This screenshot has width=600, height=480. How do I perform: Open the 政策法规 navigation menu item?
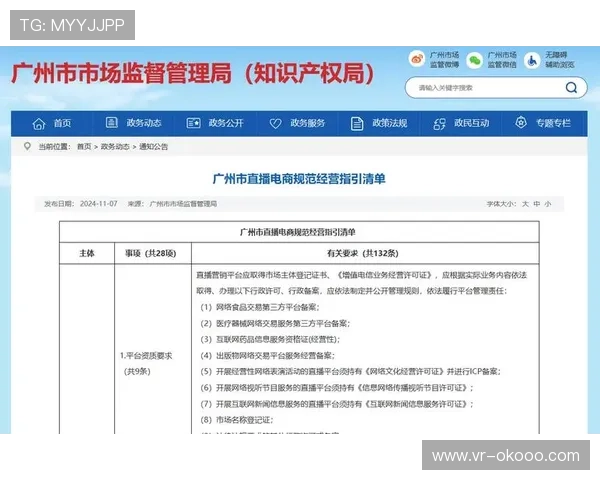pyautogui.click(x=390, y=123)
